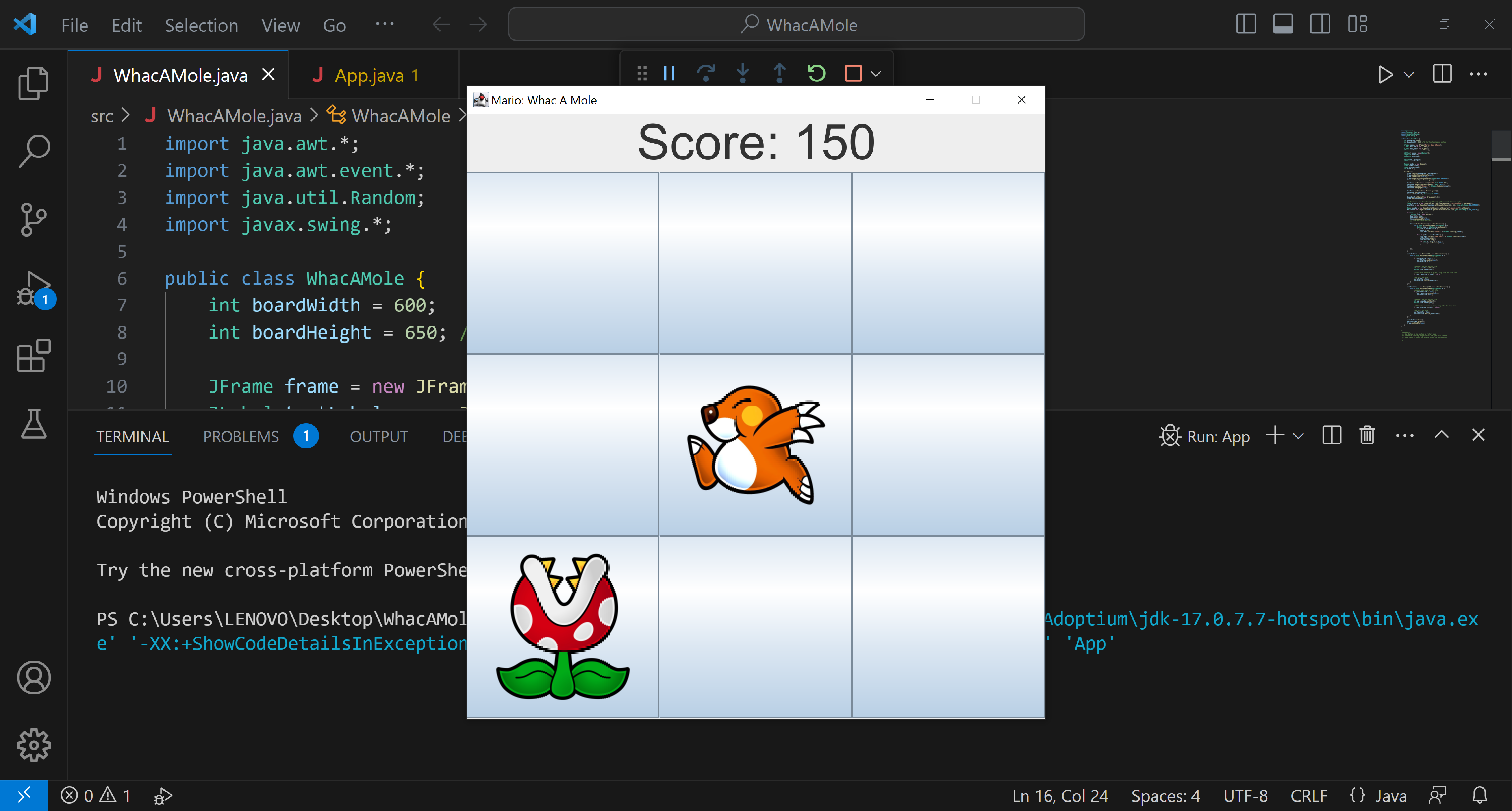Click the src breadcrumb
This screenshot has width=1512, height=811.
click(x=102, y=116)
